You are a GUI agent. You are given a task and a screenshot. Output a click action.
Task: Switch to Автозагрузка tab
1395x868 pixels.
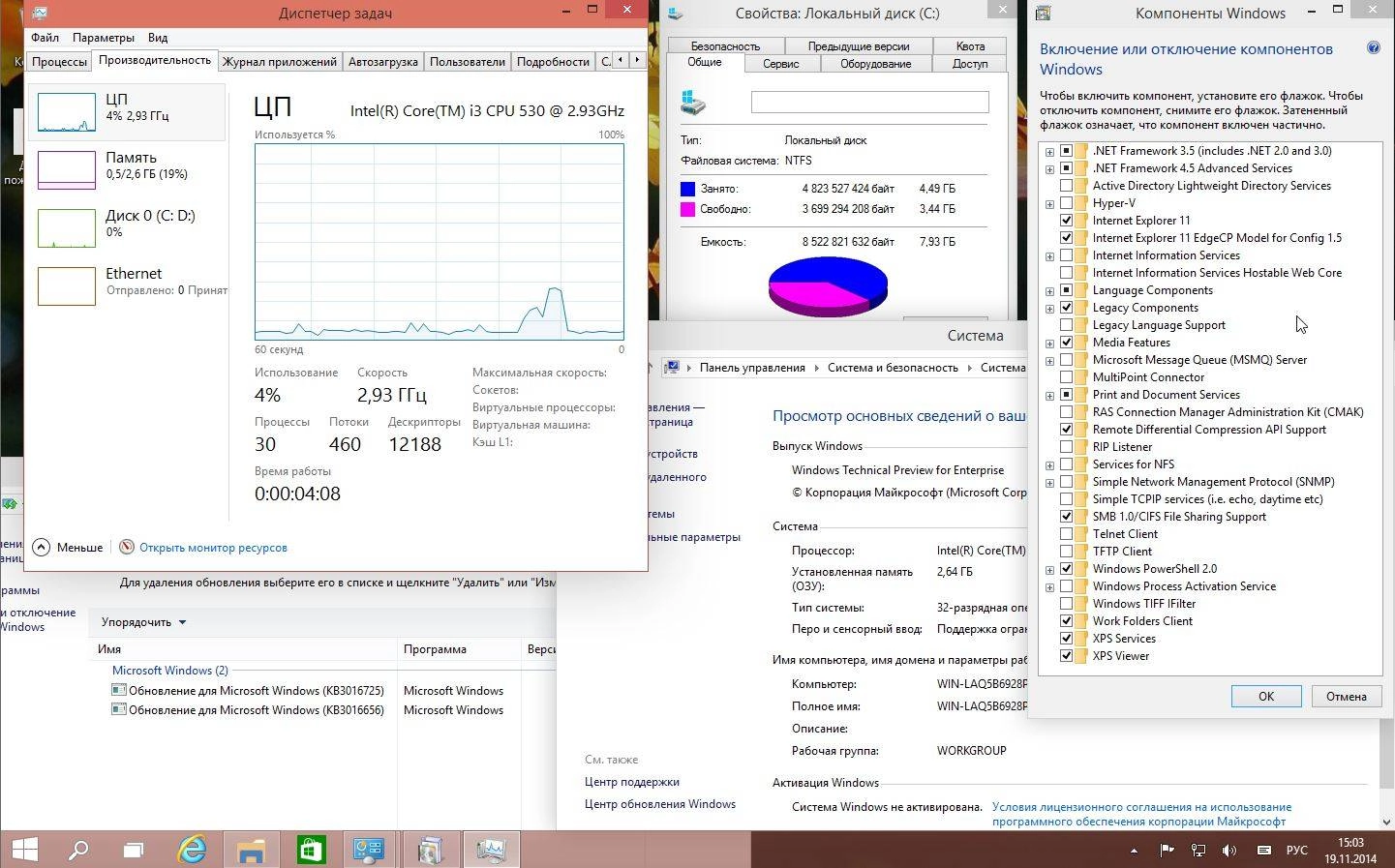(382, 61)
